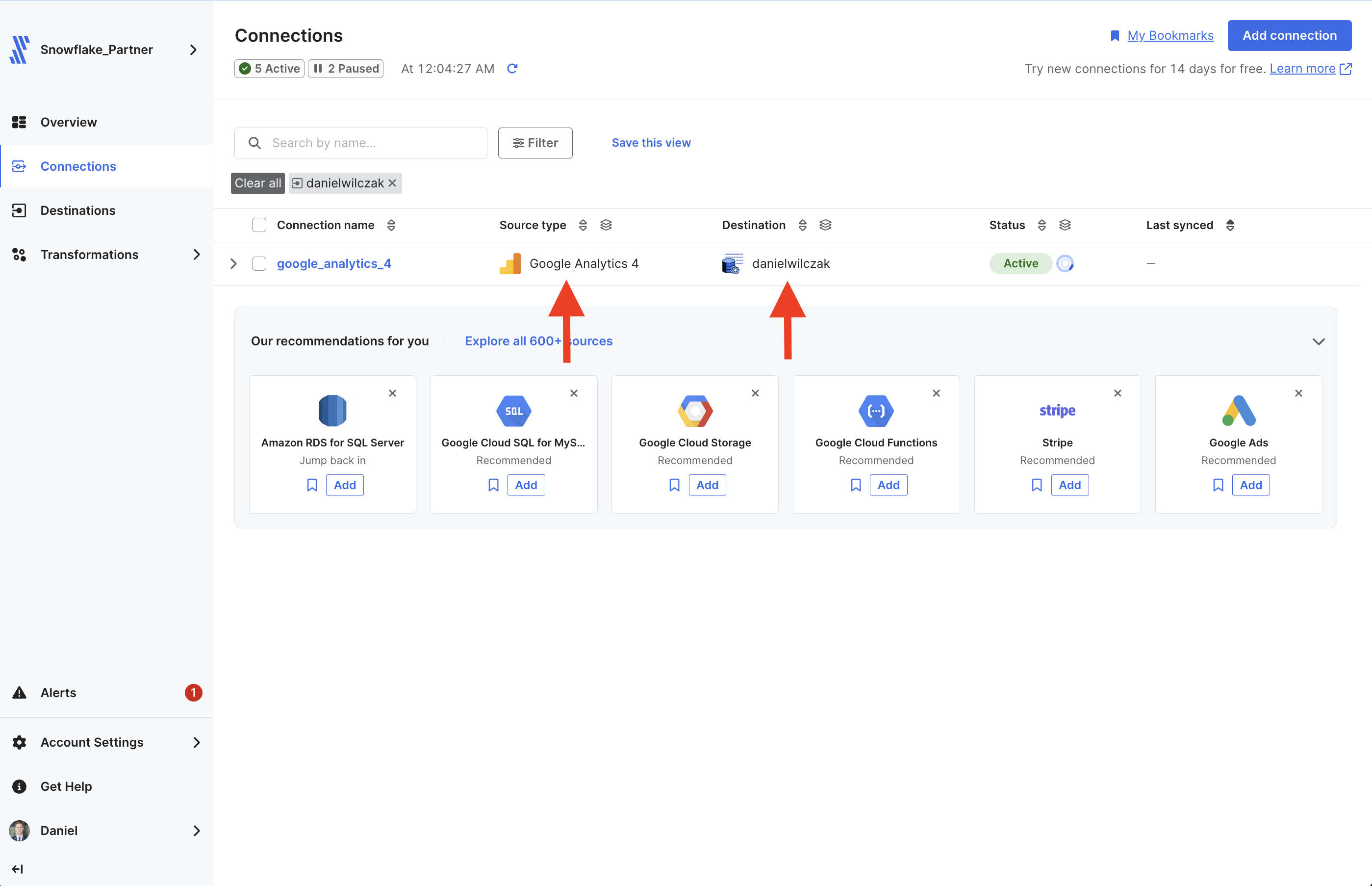This screenshot has width=1372, height=886.
Task: Sort by Last synced column
Action: pos(1230,225)
